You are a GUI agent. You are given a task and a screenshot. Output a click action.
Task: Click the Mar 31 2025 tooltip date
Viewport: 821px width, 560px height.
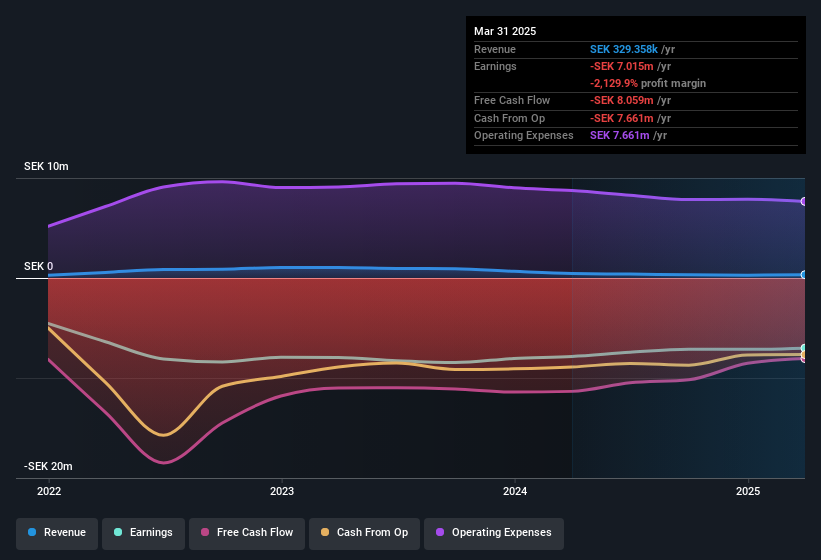coord(505,31)
